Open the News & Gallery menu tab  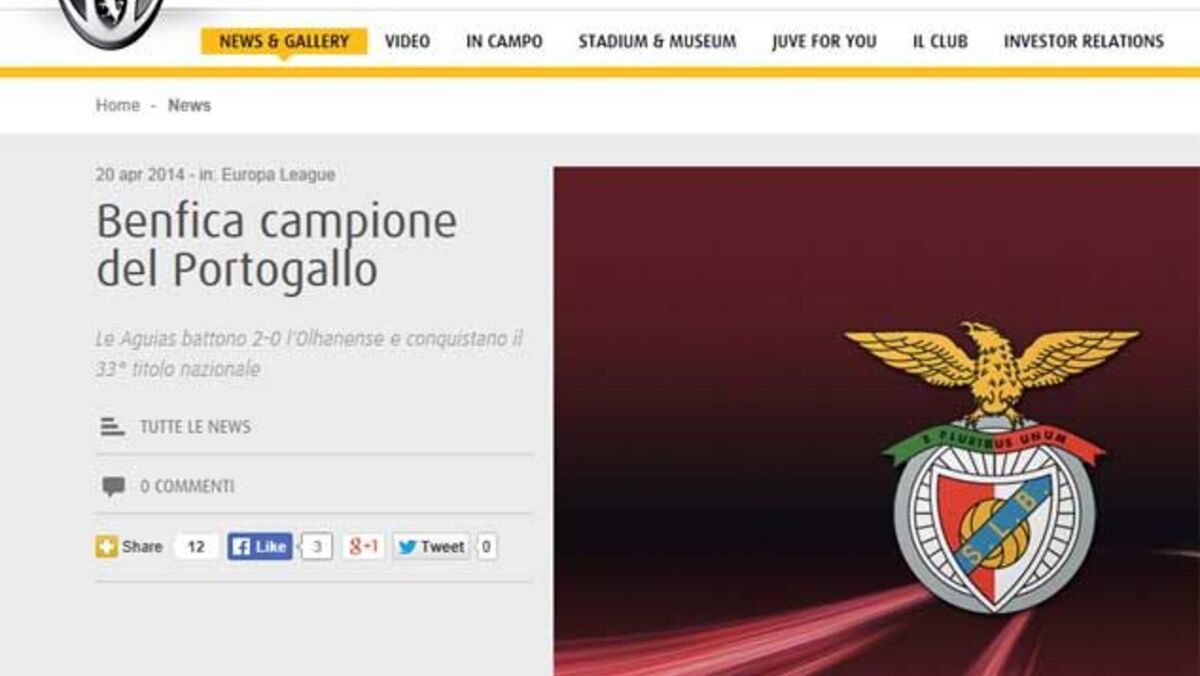(x=284, y=41)
